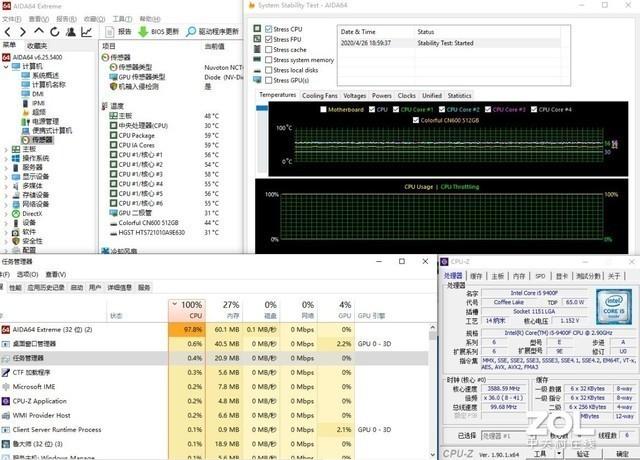The image size is (640, 460).
Task: Sort by the CPU column header
Action: tap(187, 310)
